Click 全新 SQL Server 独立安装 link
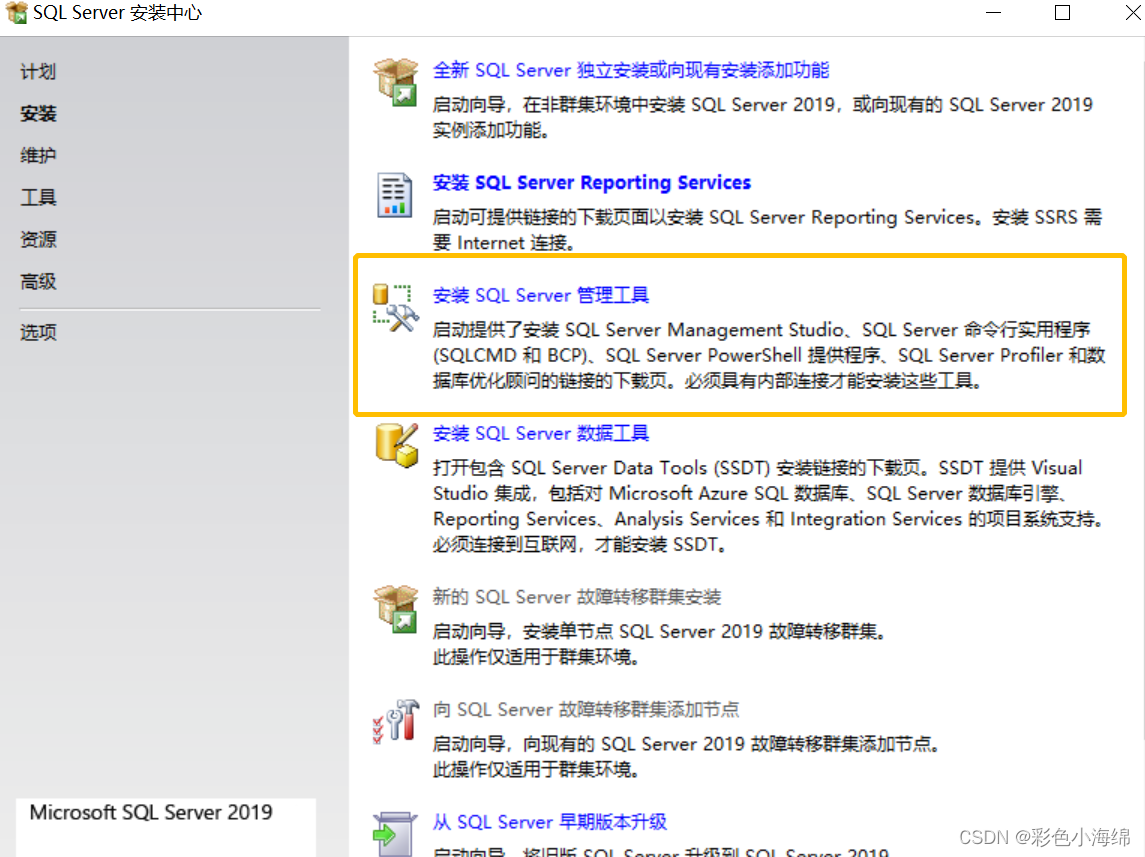This screenshot has width=1145, height=857. pos(631,70)
